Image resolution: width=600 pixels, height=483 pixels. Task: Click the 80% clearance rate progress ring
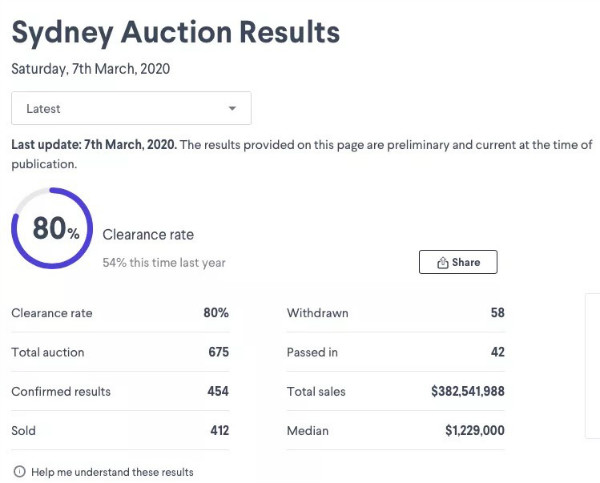(52, 229)
